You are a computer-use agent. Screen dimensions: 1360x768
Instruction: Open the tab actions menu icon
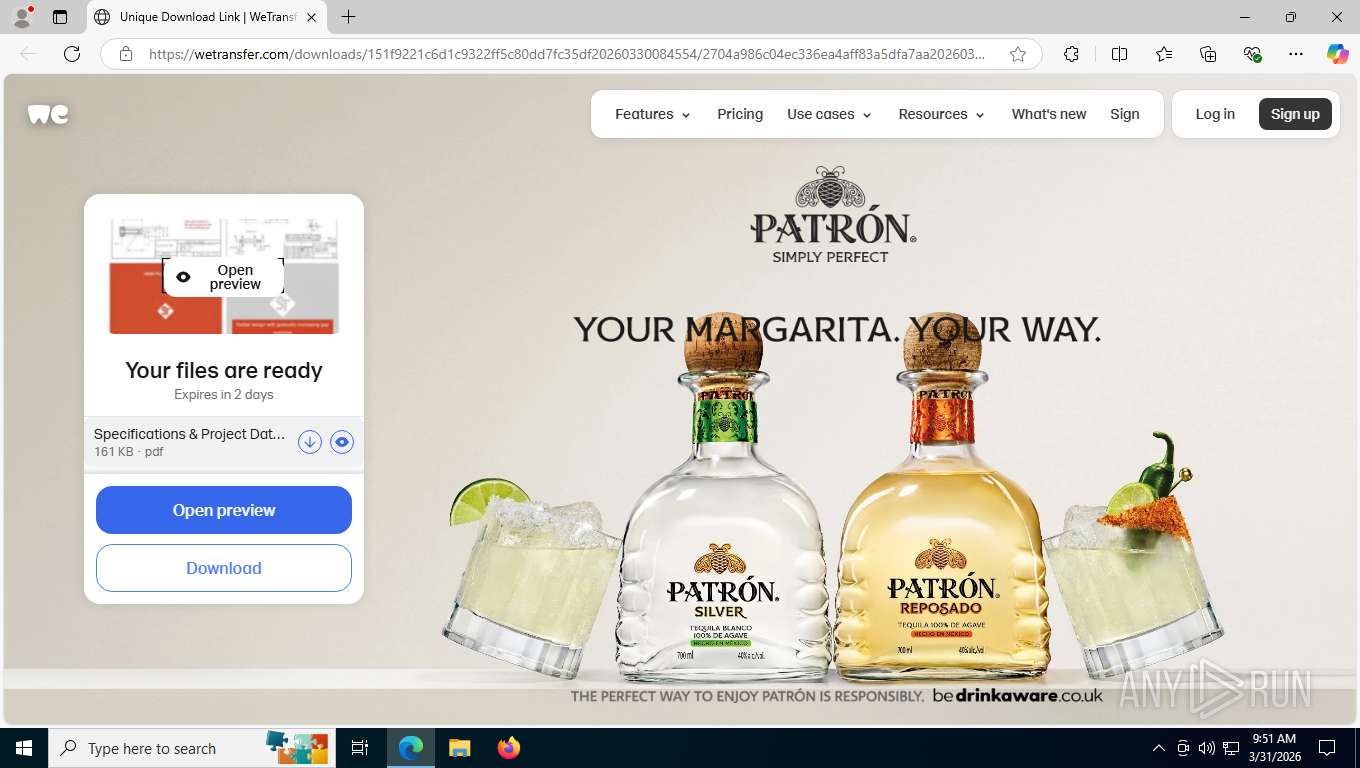tap(60, 17)
